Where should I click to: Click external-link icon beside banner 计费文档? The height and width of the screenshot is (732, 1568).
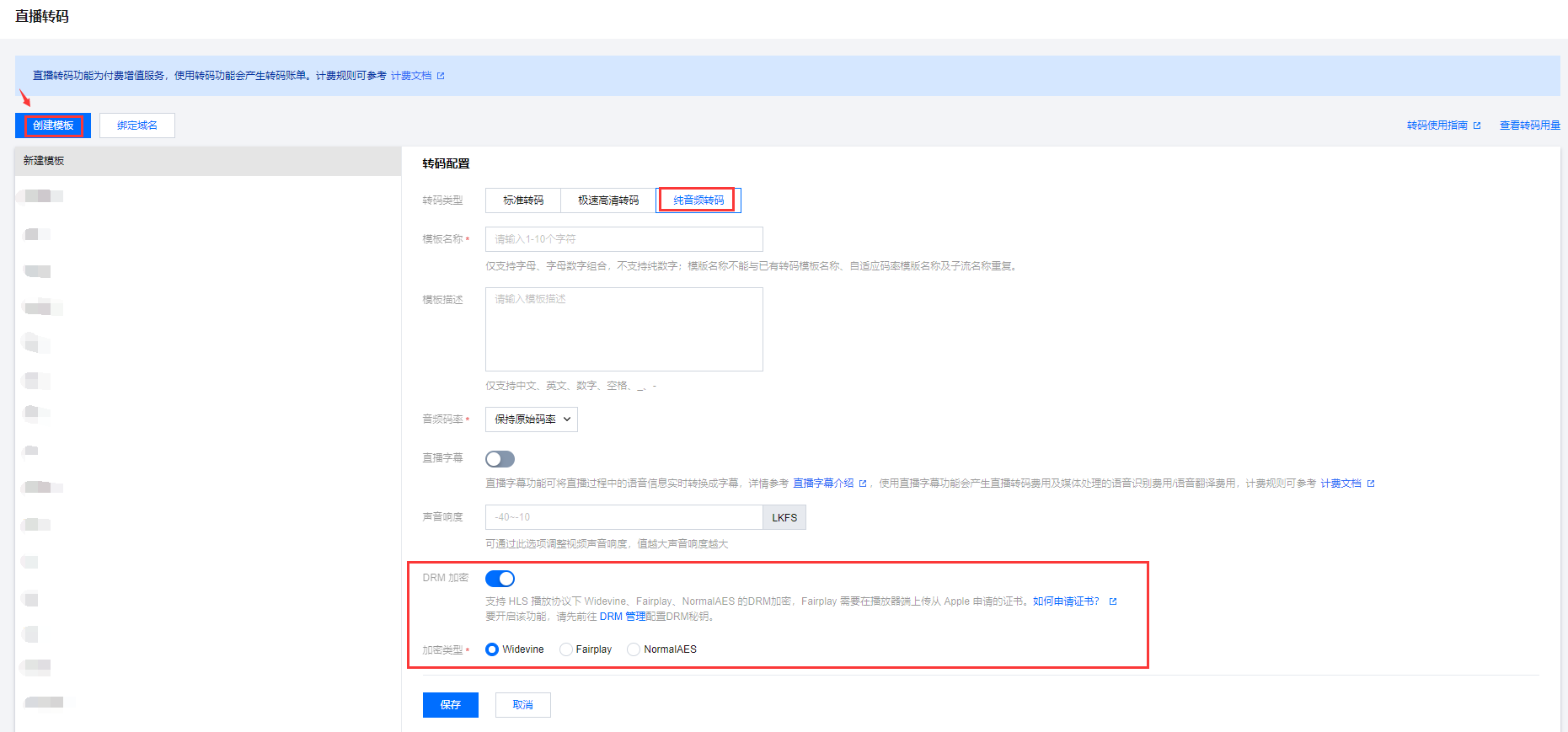(x=441, y=76)
